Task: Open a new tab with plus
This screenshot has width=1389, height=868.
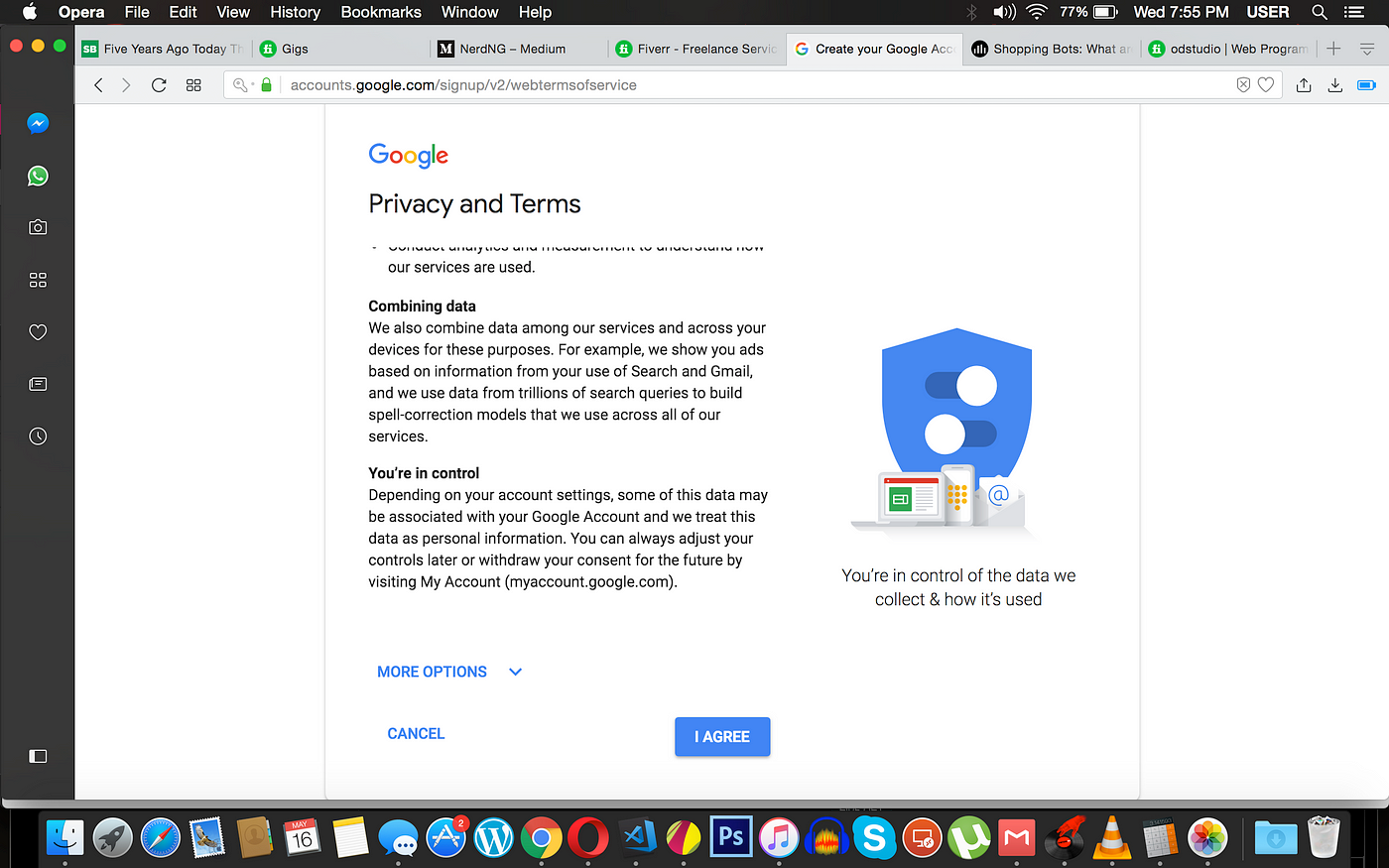Action: (x=1333, y=49)
